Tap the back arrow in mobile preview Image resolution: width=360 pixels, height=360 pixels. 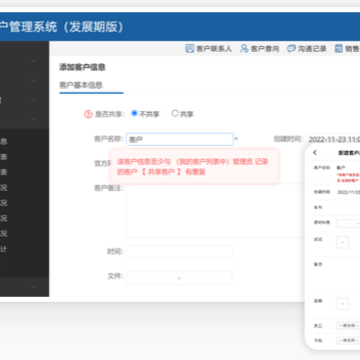pyautogui.click(x=315, y=153)
